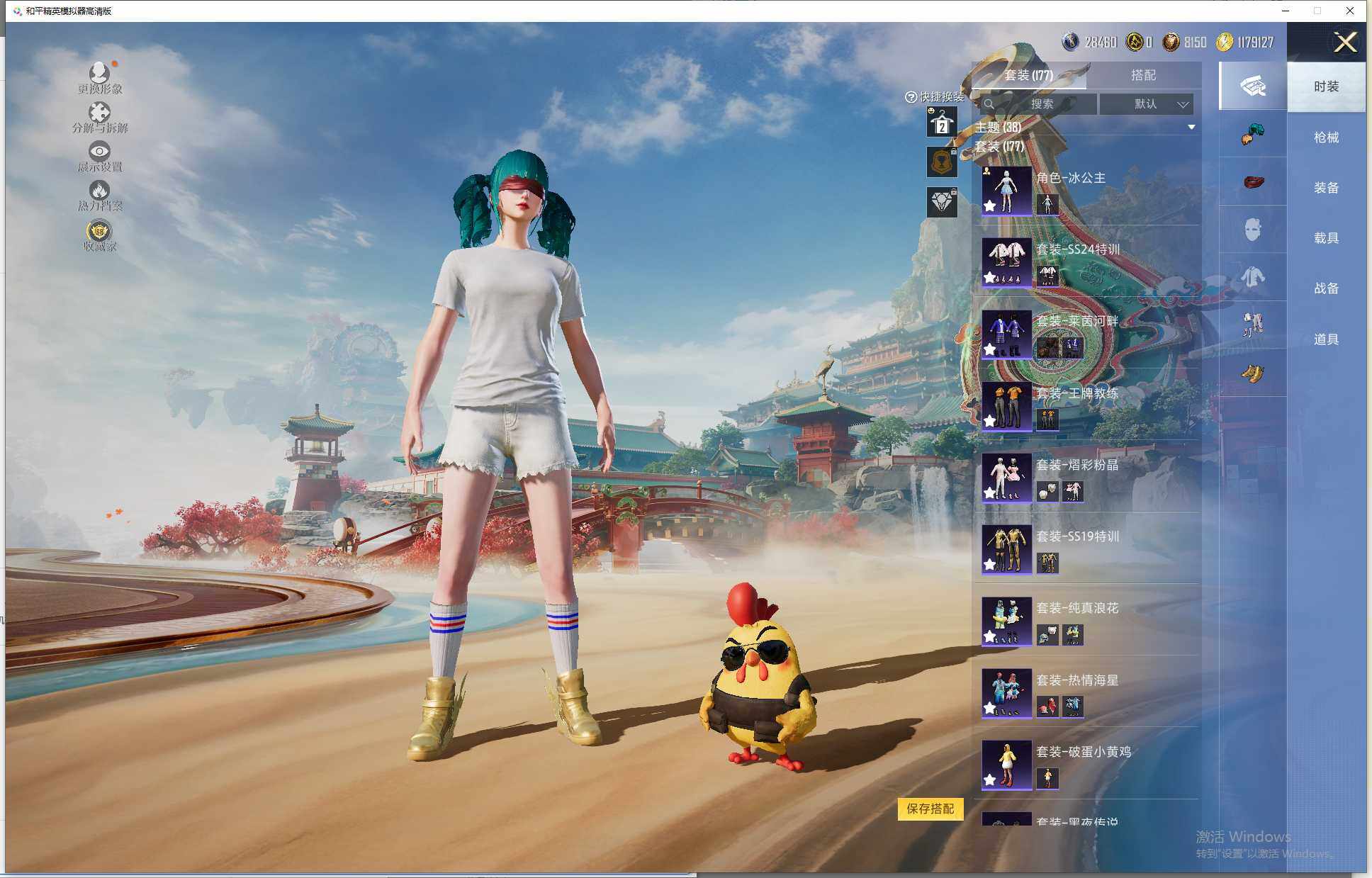Select the hair category icon
The width and height of the screenshot is (1372, 878).
point(1252,134)
